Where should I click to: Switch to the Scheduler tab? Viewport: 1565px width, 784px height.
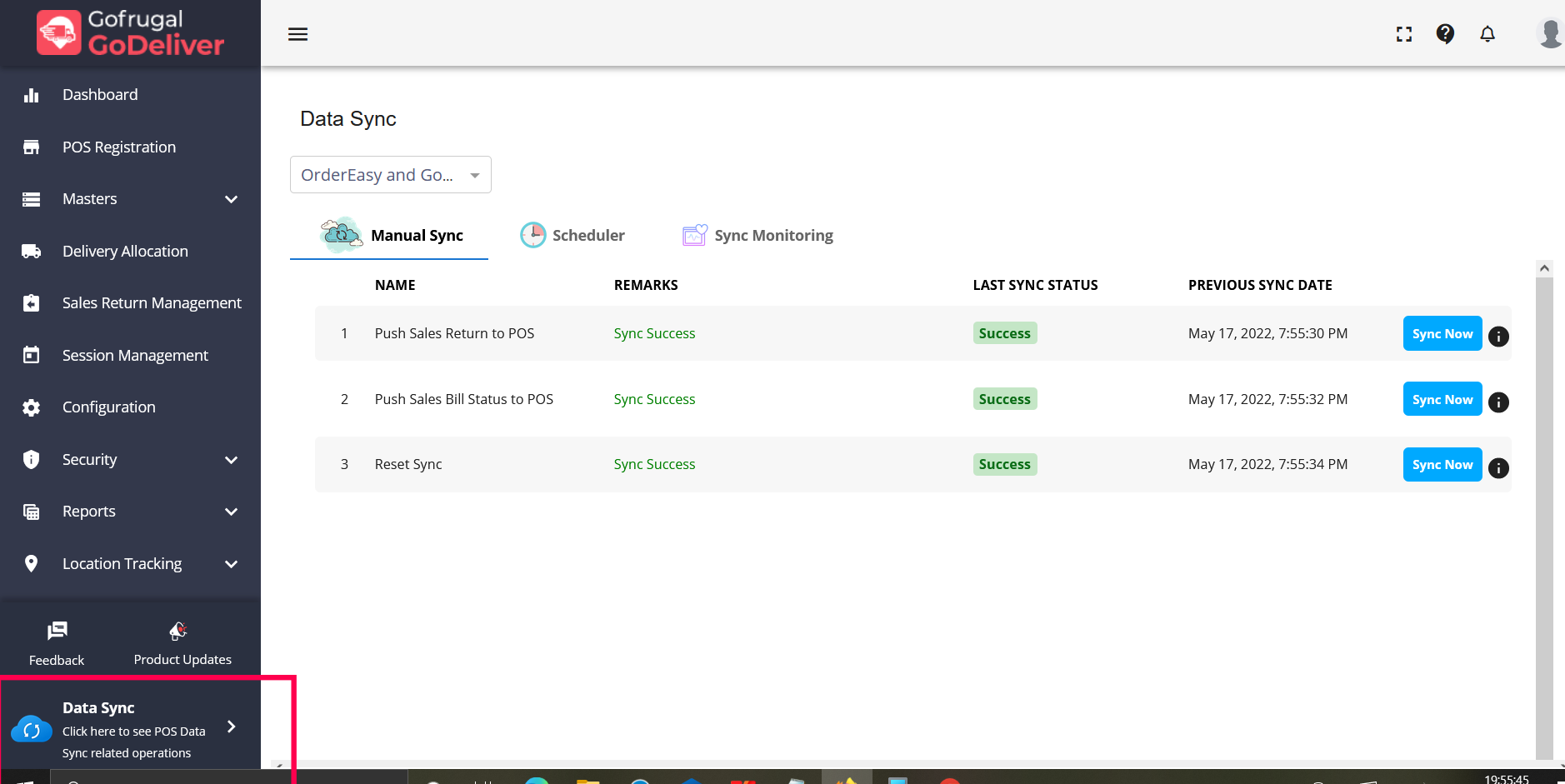pos(573,236)
